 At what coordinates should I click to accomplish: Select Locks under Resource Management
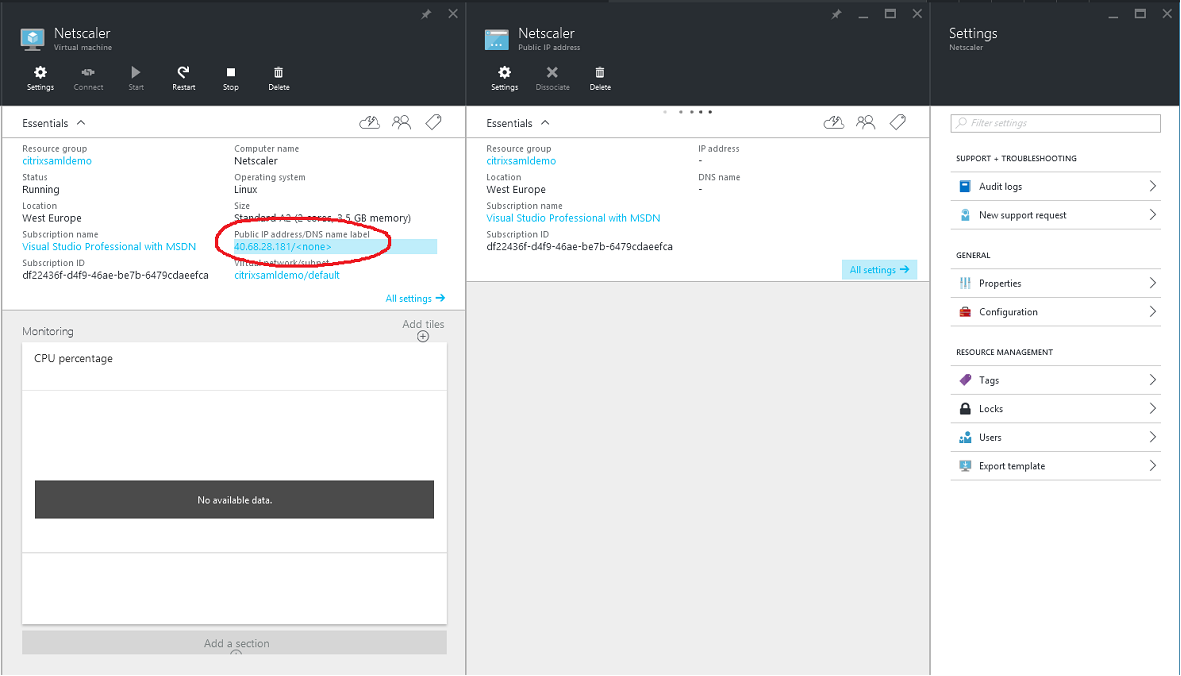(x=1055, y=409)
